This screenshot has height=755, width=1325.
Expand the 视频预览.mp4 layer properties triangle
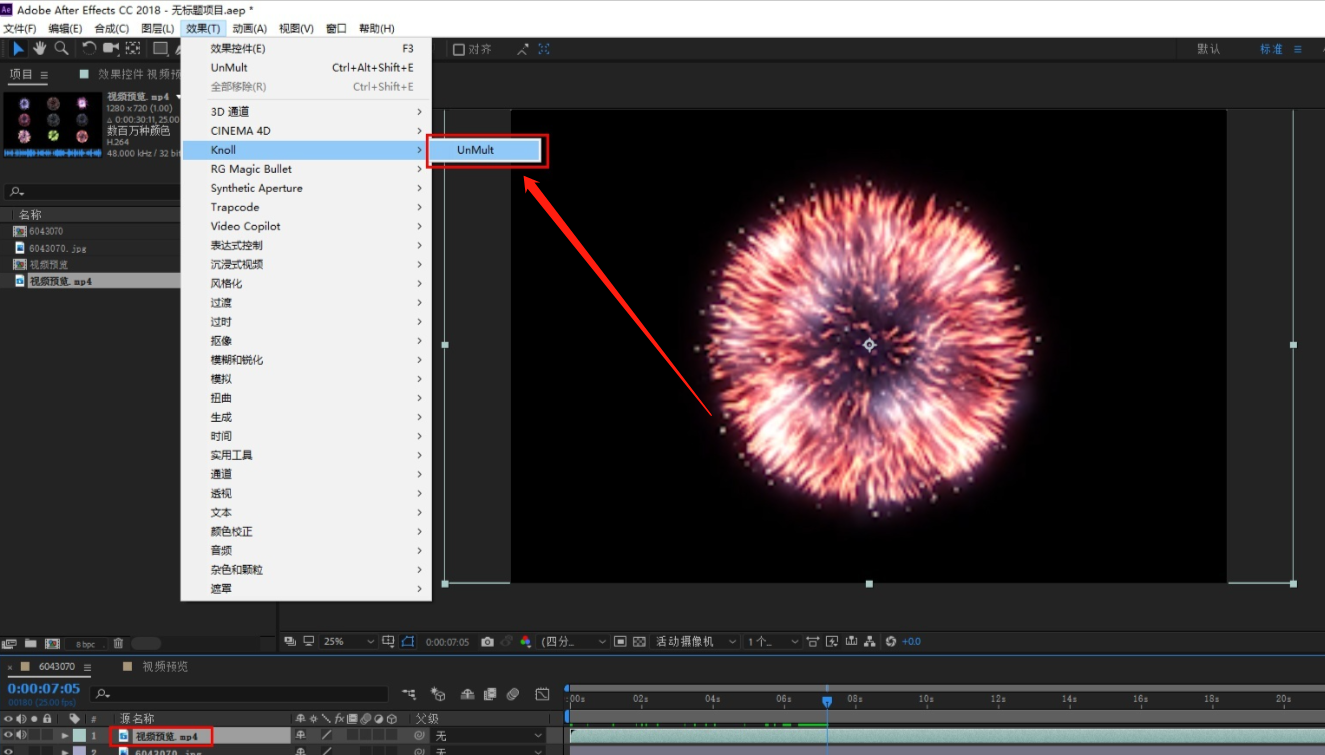tap(65, 736)
